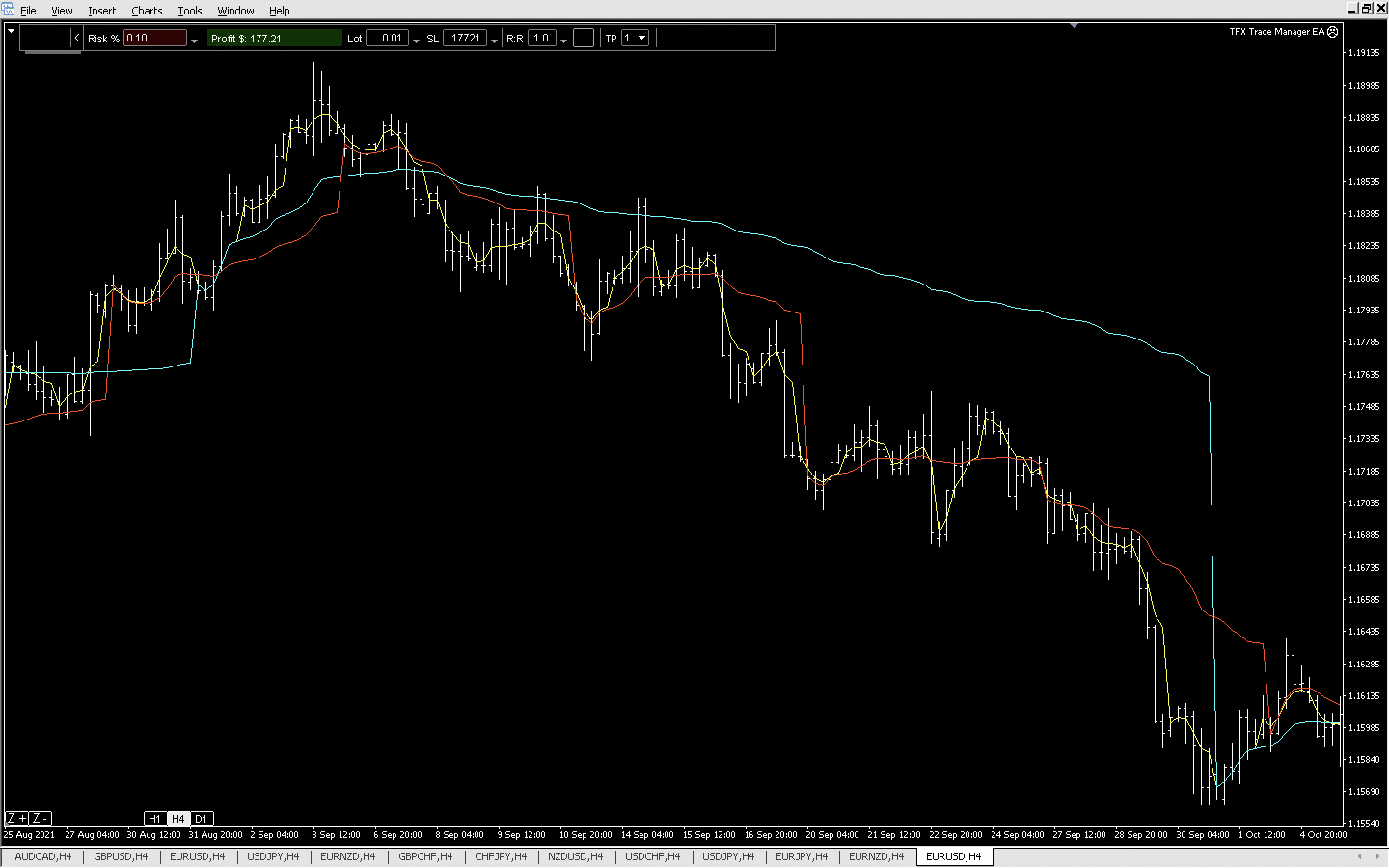Click the Z+ zoom in button
Image resolution: width=1389 pixels, height=868 pixels.
point(16,818)
